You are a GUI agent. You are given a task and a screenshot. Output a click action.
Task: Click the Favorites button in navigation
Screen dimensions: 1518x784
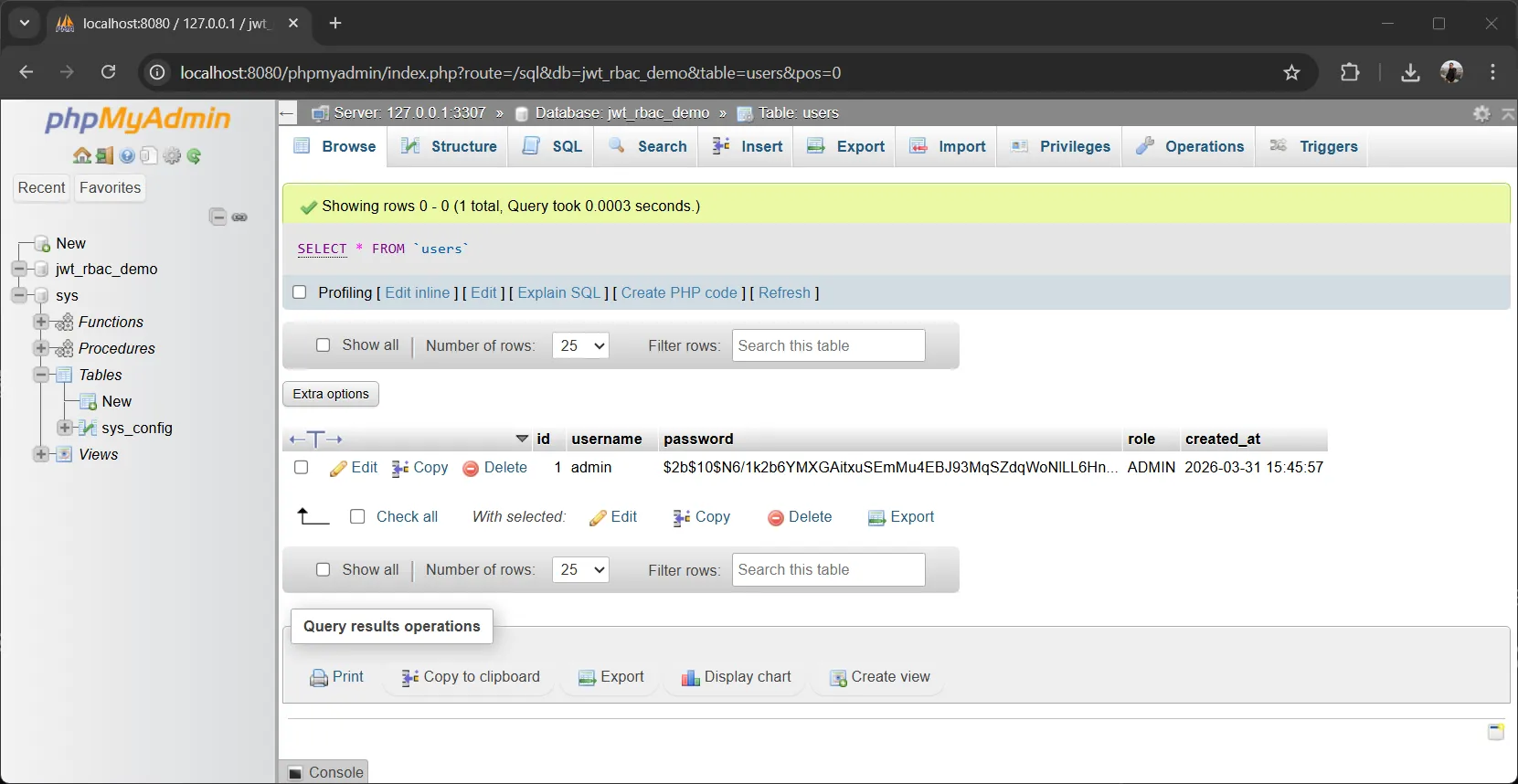110,187
